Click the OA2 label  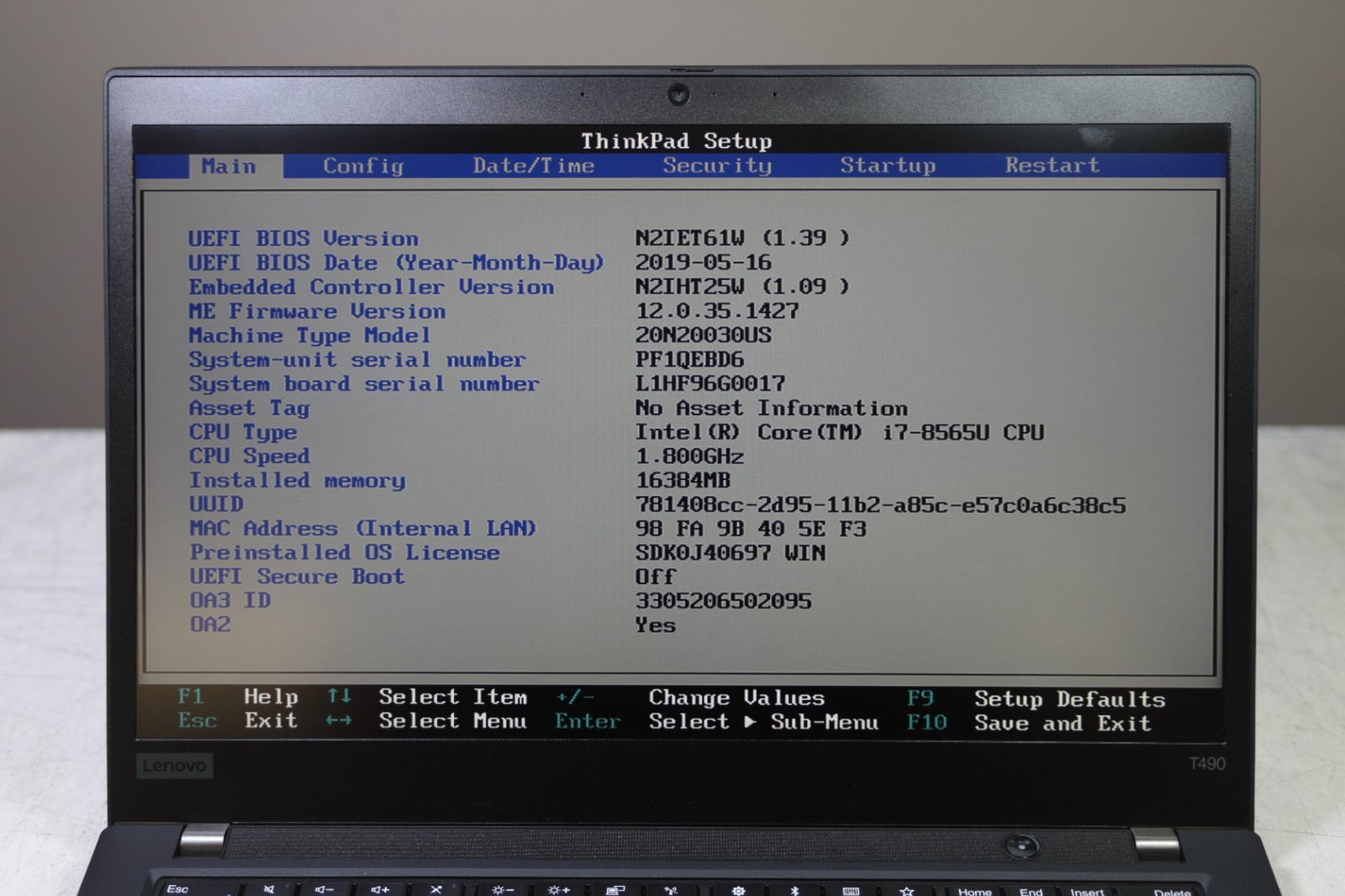209,625
